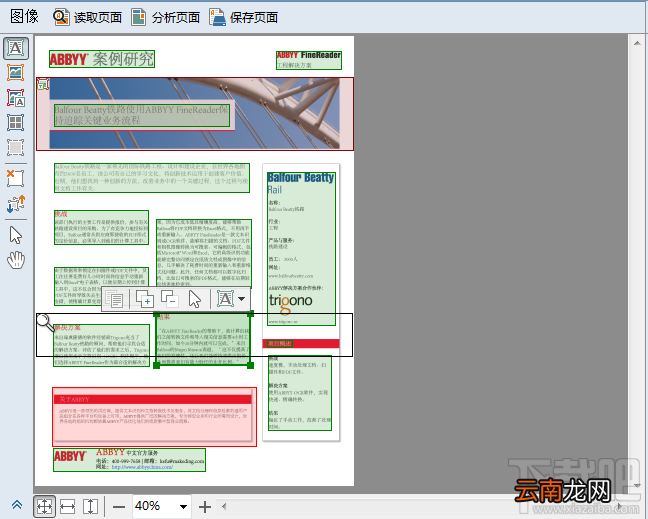Click the fit page to window button

pos(44,506)
